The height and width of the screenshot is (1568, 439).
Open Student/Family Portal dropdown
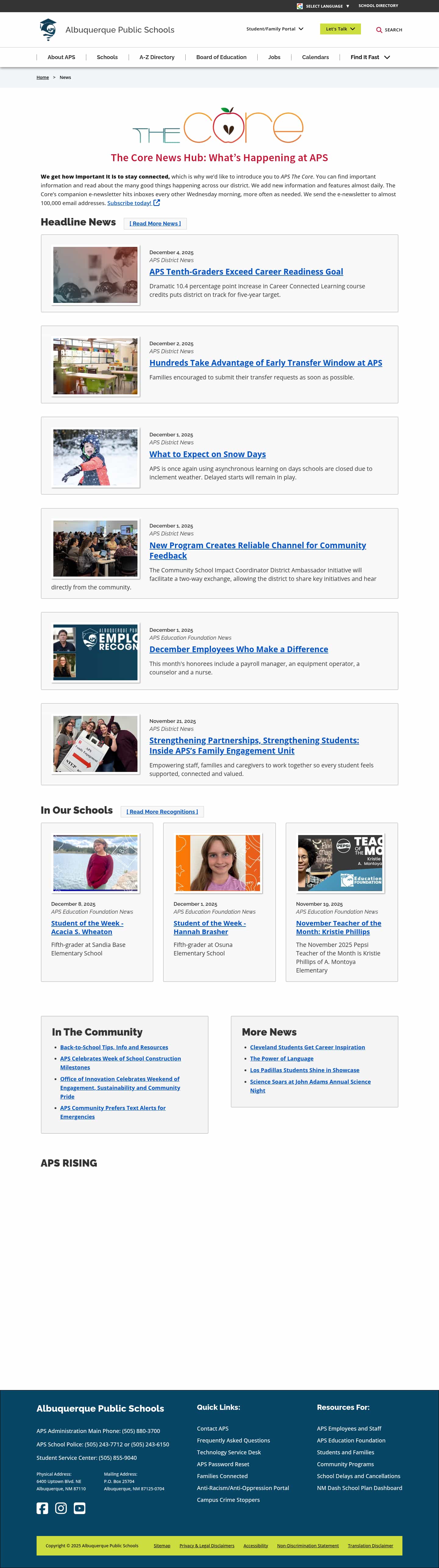tap(275, 29)
